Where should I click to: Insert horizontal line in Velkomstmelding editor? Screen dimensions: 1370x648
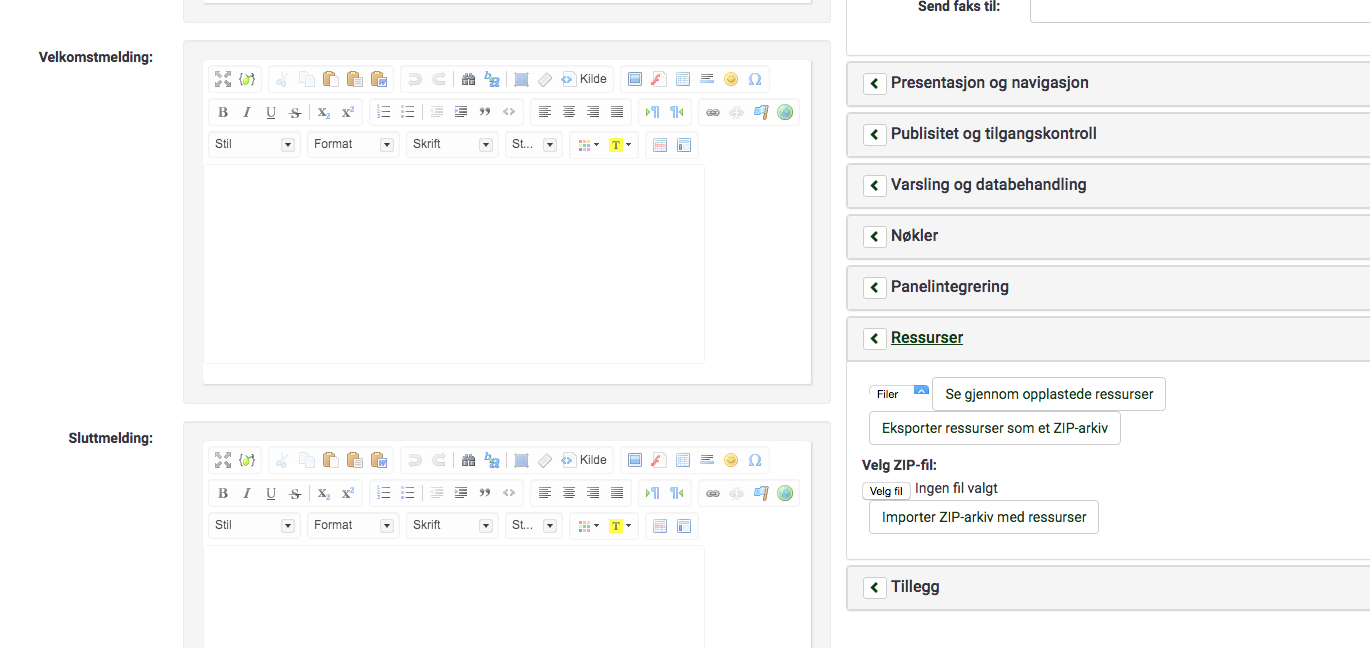(x=706, y=79)
